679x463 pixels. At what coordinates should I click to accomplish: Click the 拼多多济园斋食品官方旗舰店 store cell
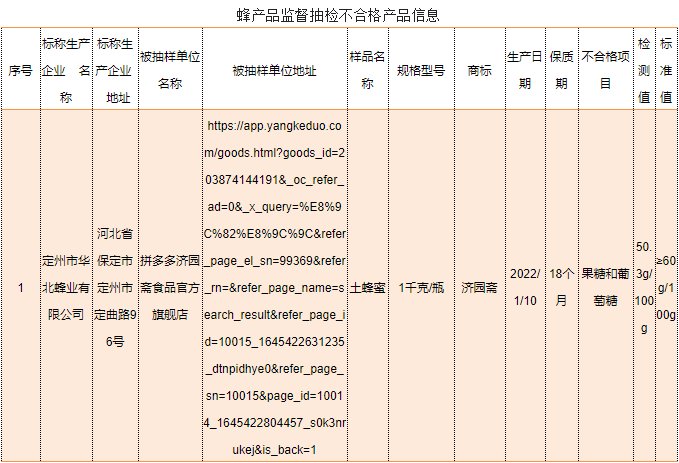point(169,288)
